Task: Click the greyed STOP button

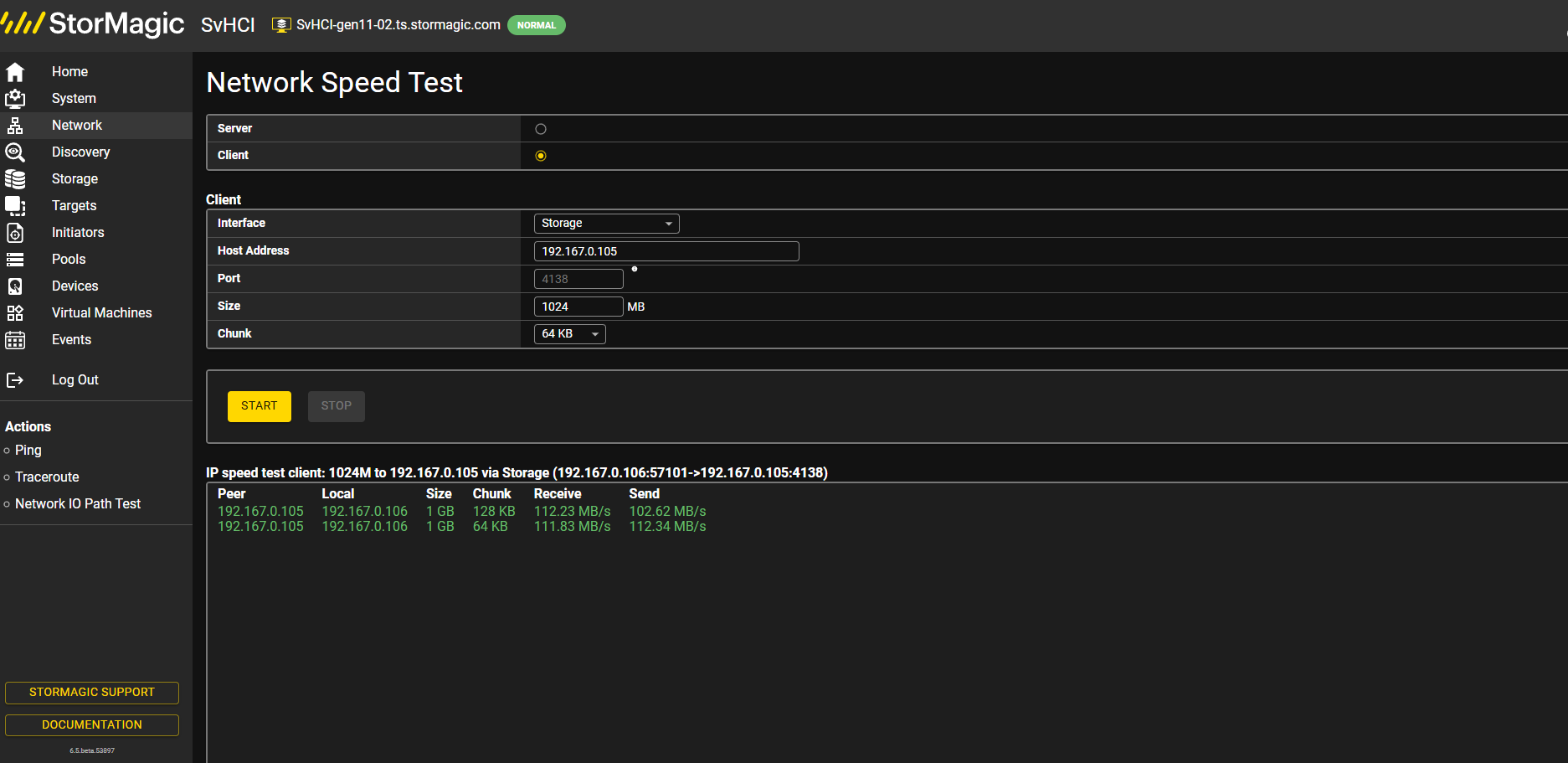Action: pyautogui.click(x=337, y=406)
